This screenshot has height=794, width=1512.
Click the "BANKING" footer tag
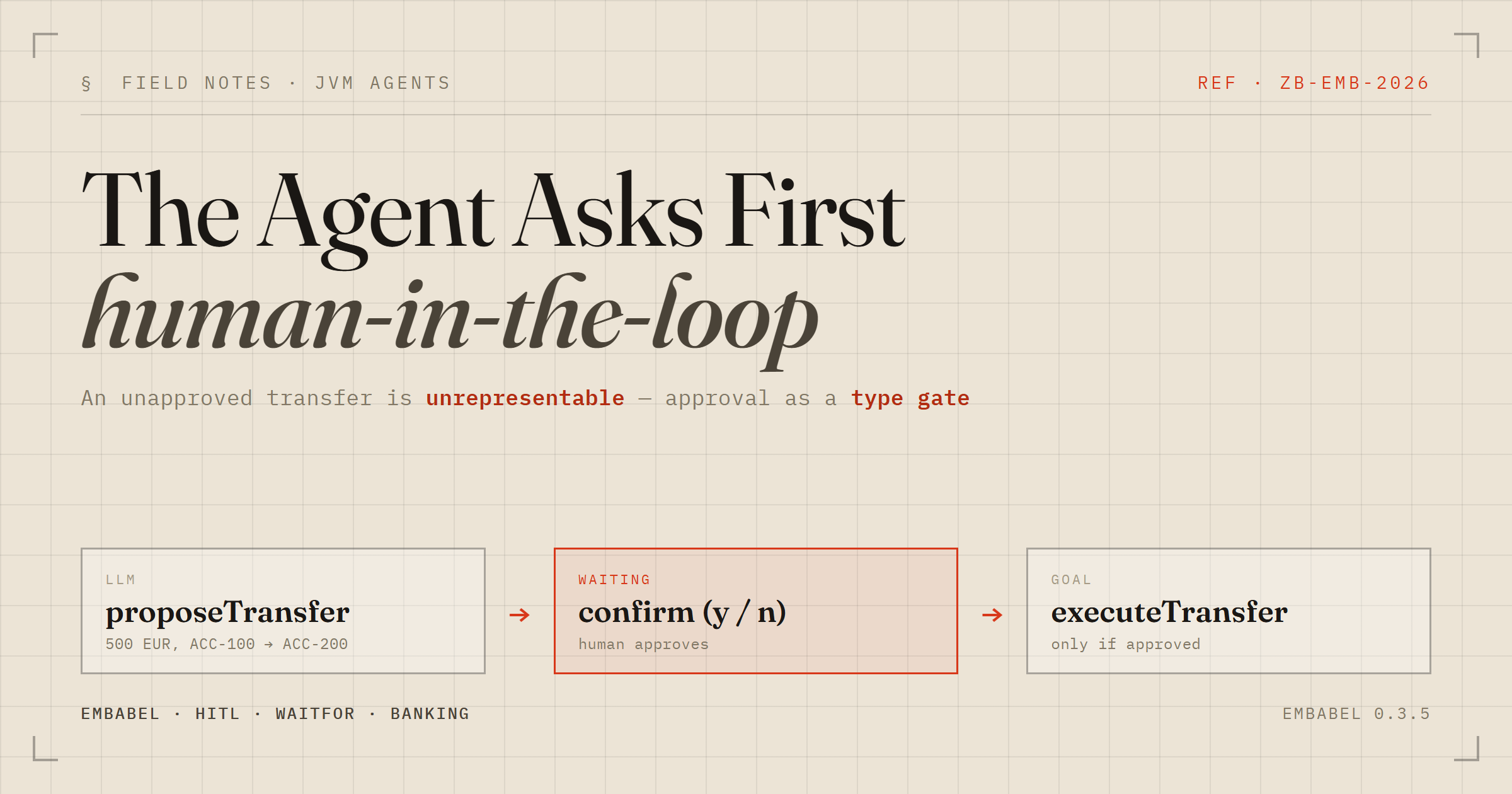click(430, 714)
